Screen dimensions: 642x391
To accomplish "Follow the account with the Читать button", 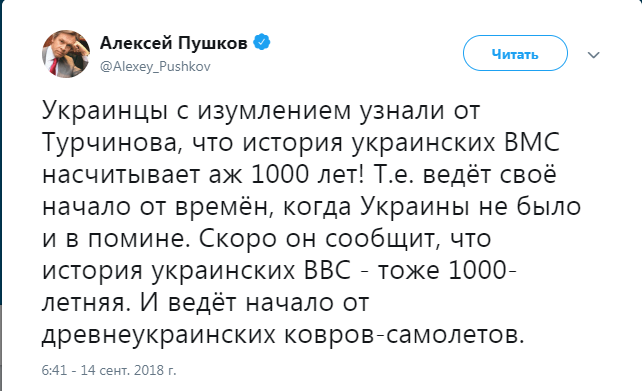I will pos(515,53).
